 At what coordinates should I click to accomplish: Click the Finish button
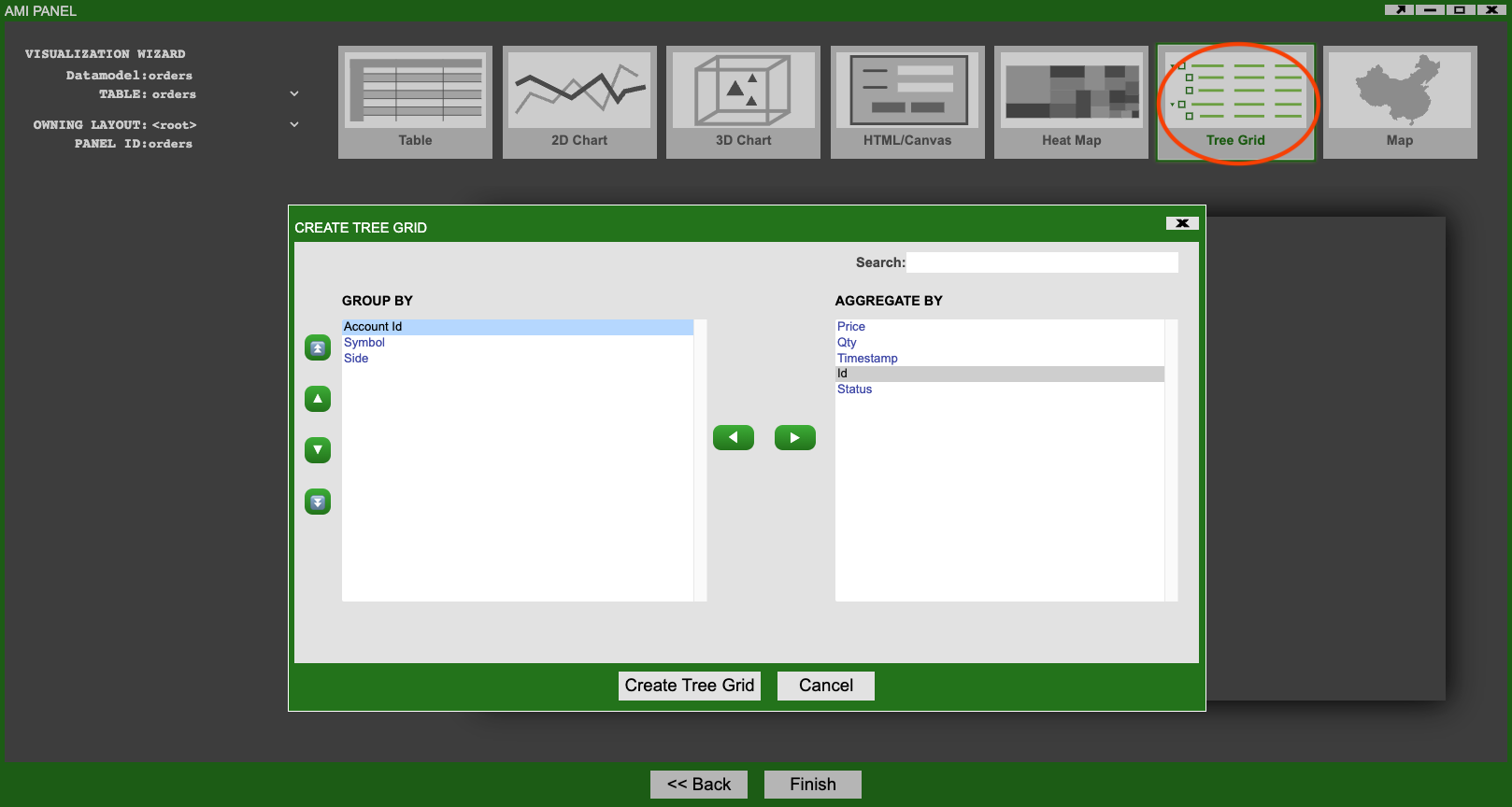pyautogui.click(x=813, y=785)
